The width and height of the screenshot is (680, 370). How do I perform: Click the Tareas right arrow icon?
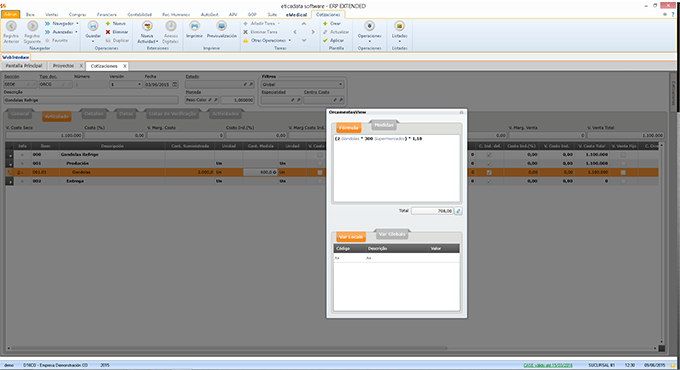(x=313, y=32)
